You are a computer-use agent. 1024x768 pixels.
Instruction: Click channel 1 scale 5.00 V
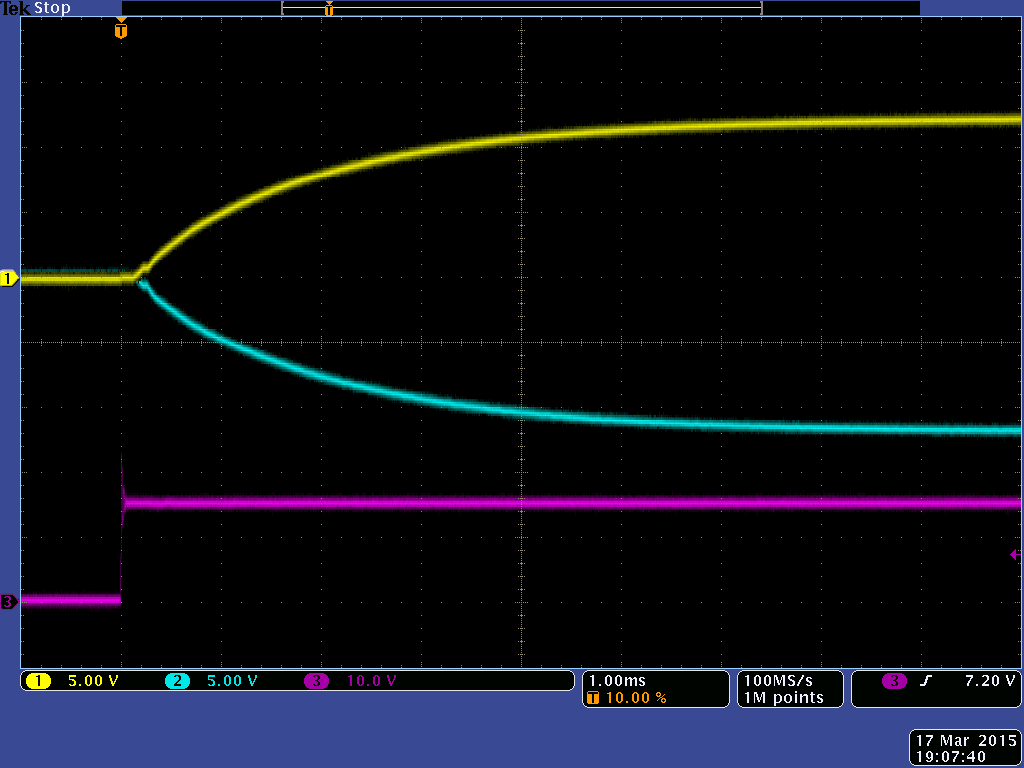click(93, 681)
